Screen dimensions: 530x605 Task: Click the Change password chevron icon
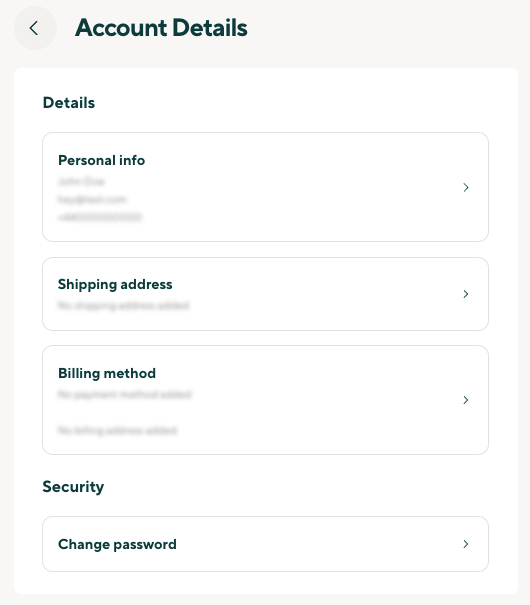(466, 544)
